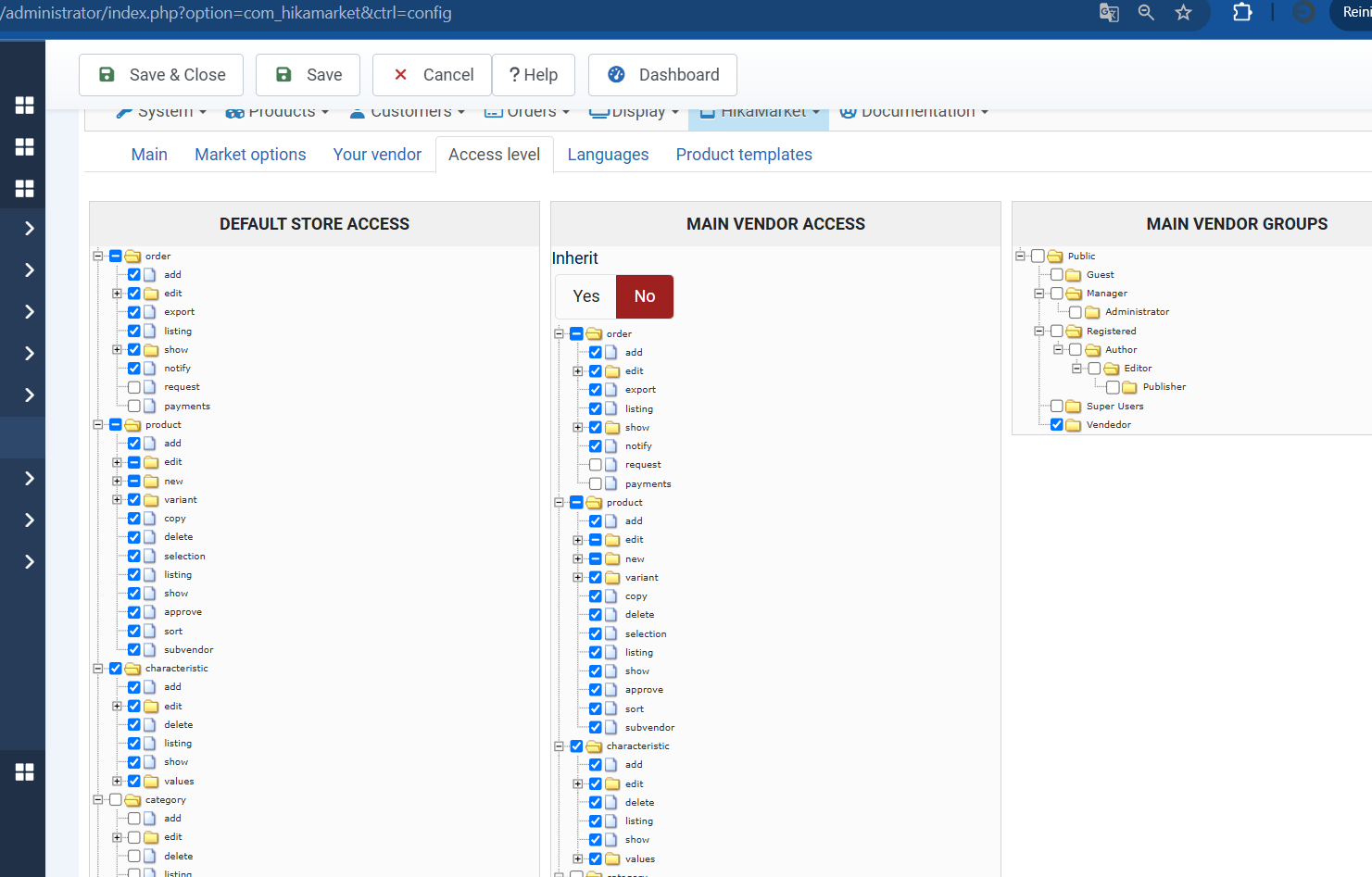Click the subvendor file icon in Main Vendor Access
1372x877 pixels.
611,728
